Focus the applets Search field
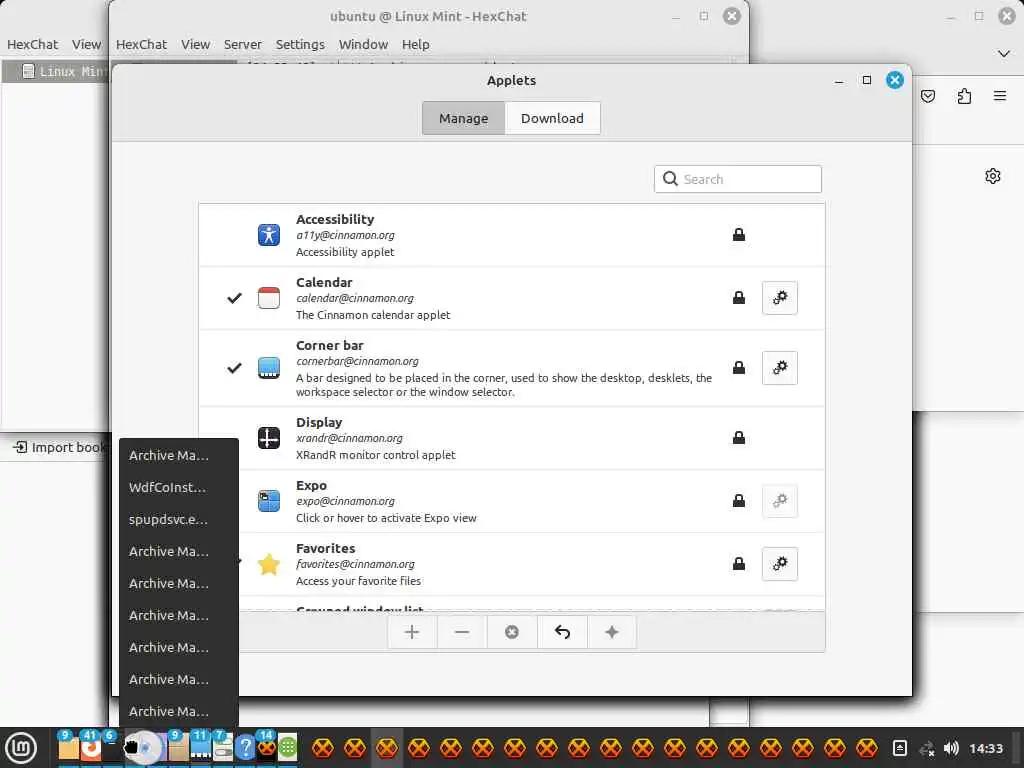Screen dimensions: 1024x768 click(738, 179)
